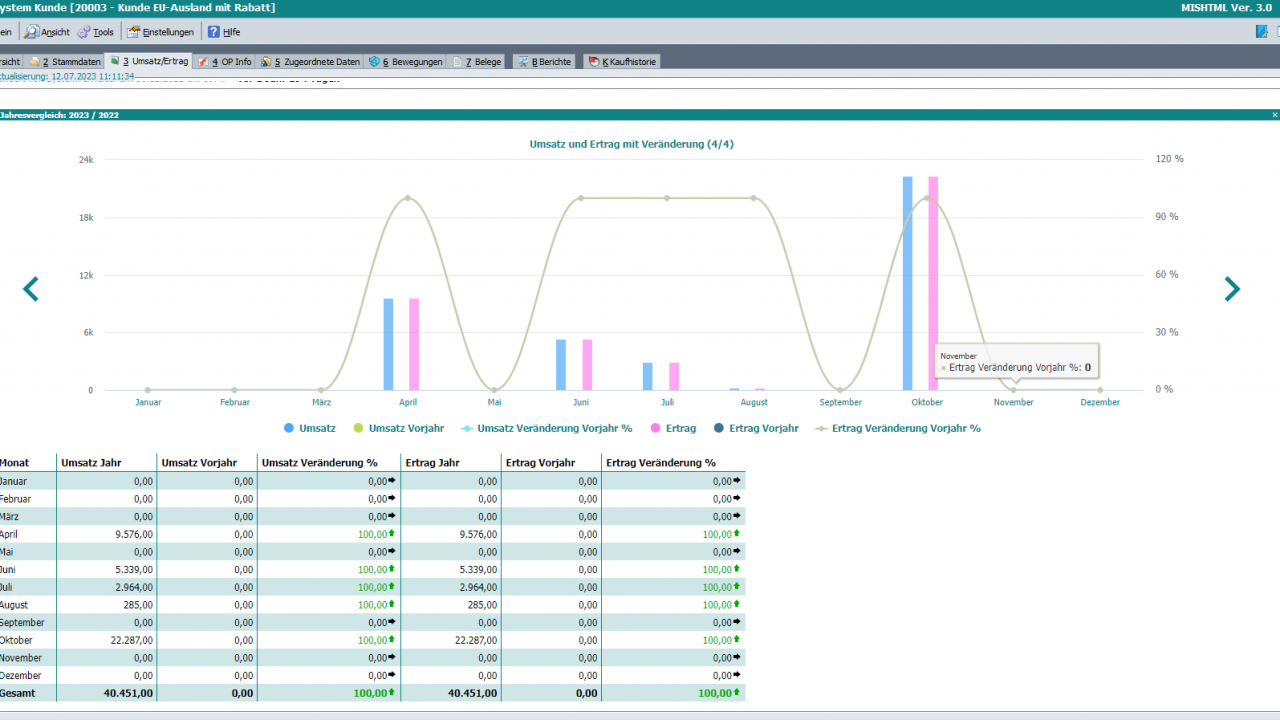The image size is (1280, 720).
Task: Click the Umsatz Veränderung % column header
Action: click(x=319, y=463)
